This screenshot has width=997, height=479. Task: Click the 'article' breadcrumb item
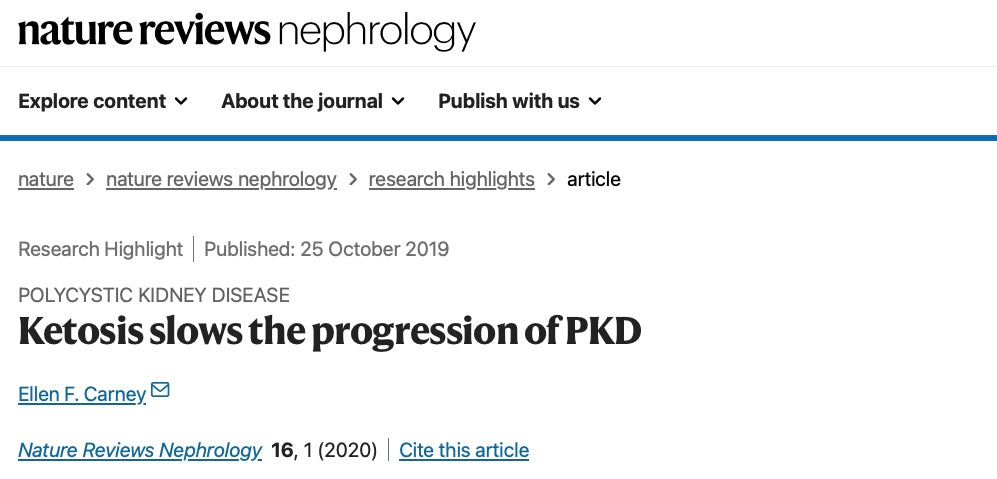click(594, 180)
